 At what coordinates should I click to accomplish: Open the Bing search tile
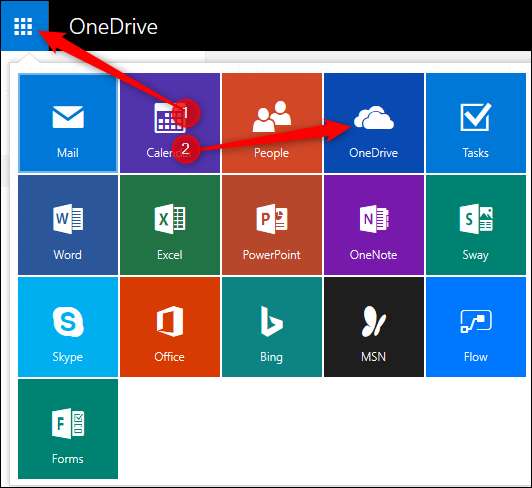tap(272, 327)
